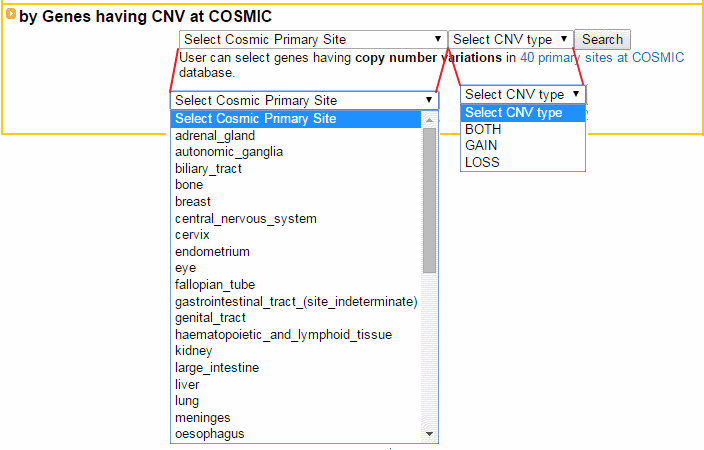Select adrenal_gland from the list
The width and height of the screenshot is (704, 450).
click(x=295, y=136)
